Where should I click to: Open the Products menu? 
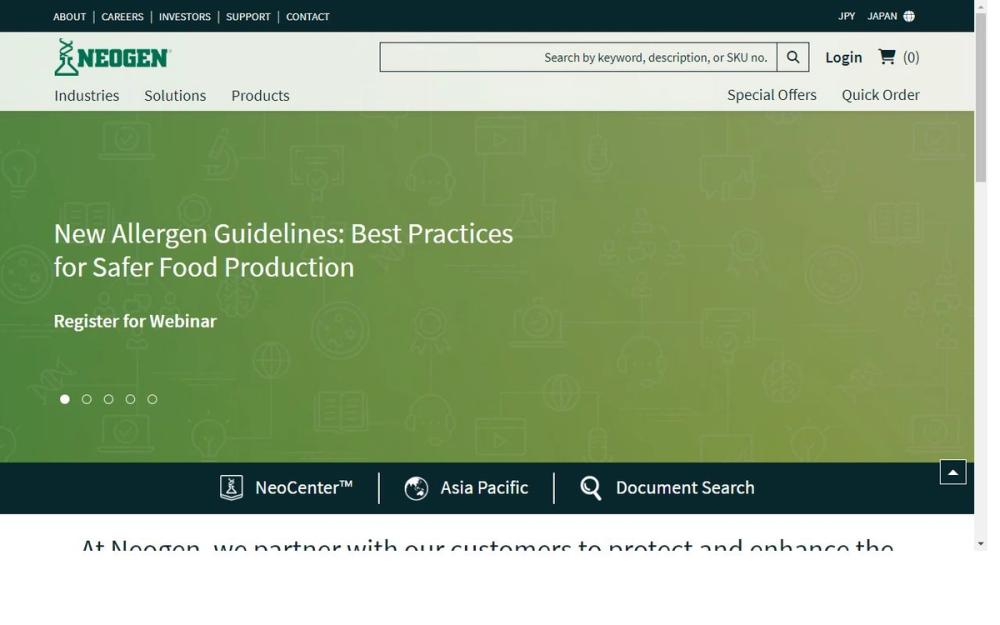click(260, 96)
